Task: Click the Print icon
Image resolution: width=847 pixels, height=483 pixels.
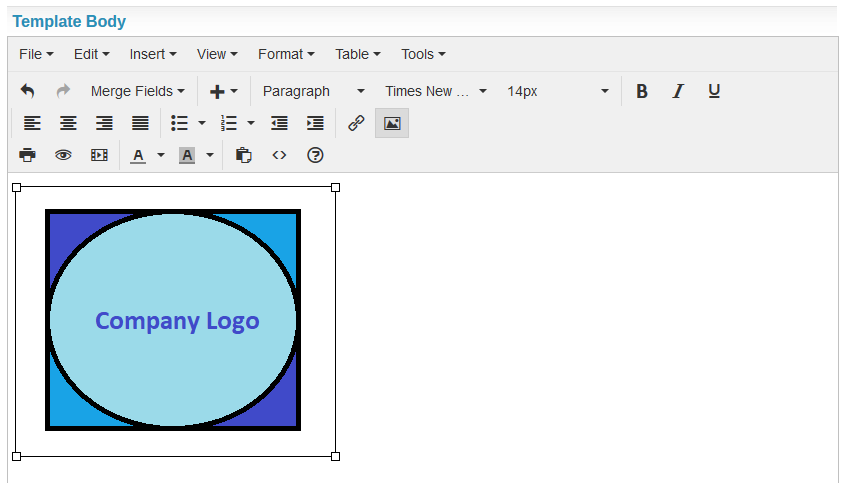Action: [28, 155]
